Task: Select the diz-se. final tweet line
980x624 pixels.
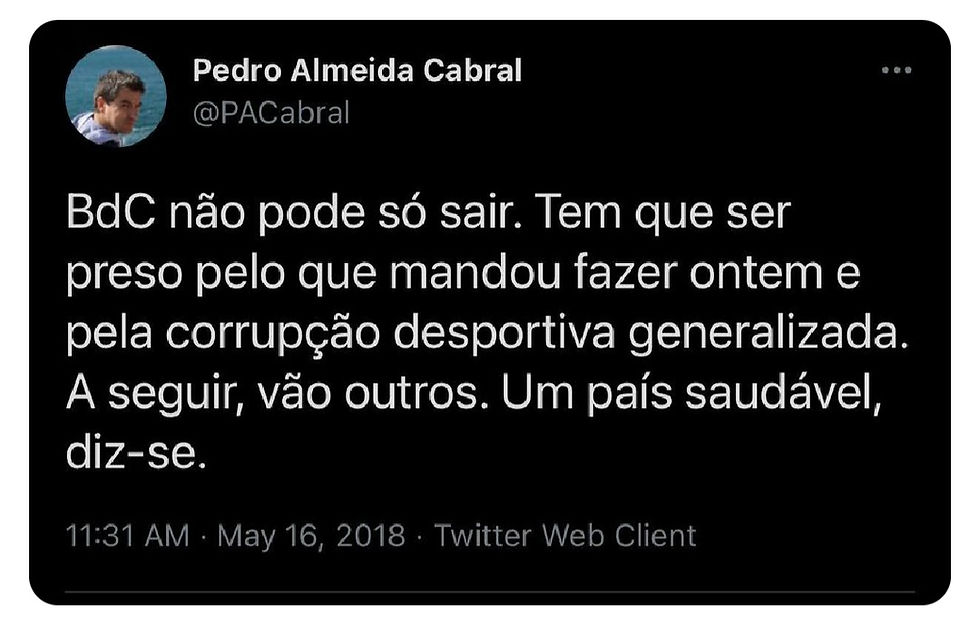Action: click(136, 453)
